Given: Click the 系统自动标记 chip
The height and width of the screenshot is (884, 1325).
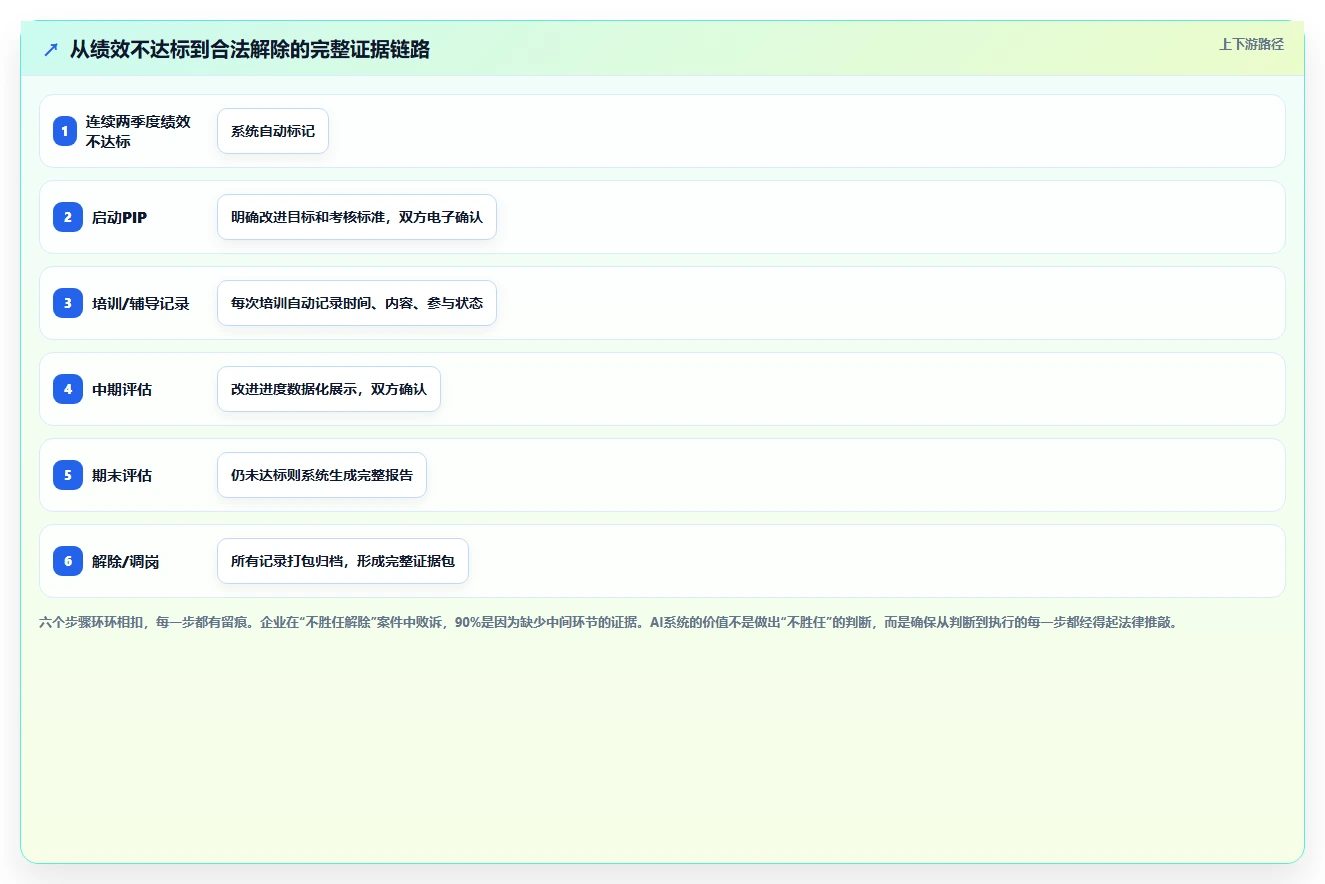Looking at the screenshot, I should [x=273, y=131].
